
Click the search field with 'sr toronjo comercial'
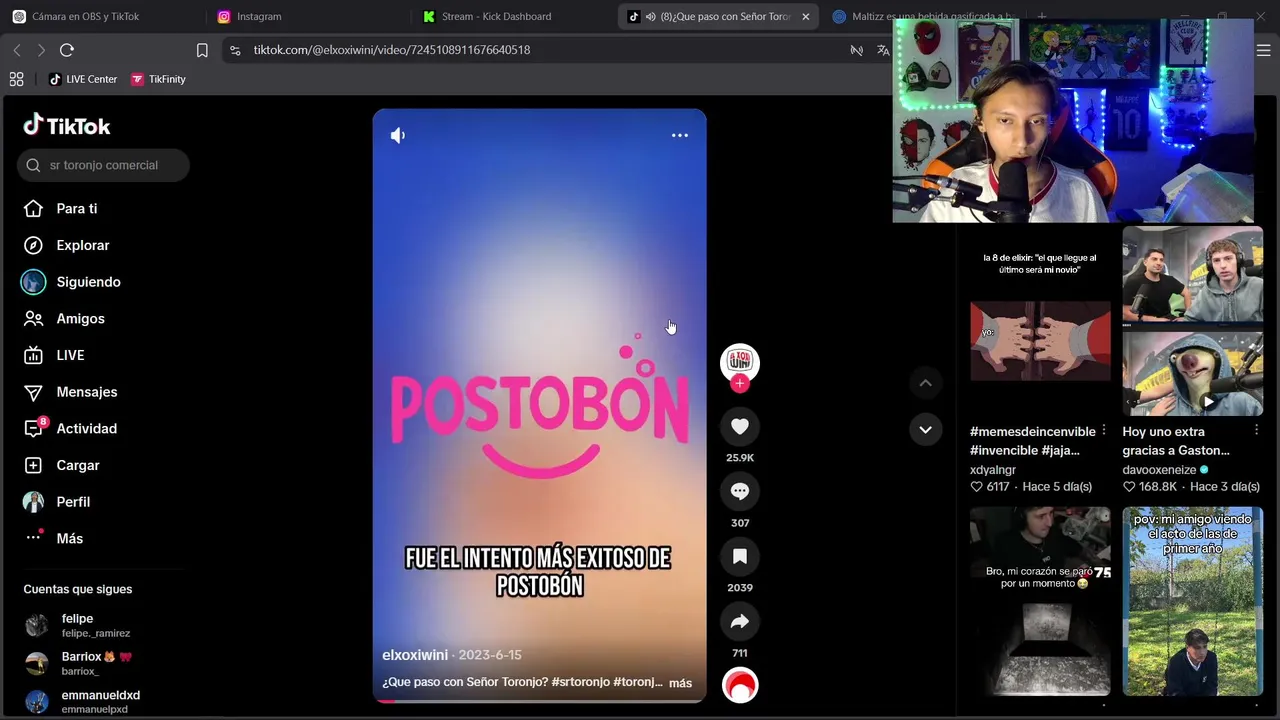point(103,165)
